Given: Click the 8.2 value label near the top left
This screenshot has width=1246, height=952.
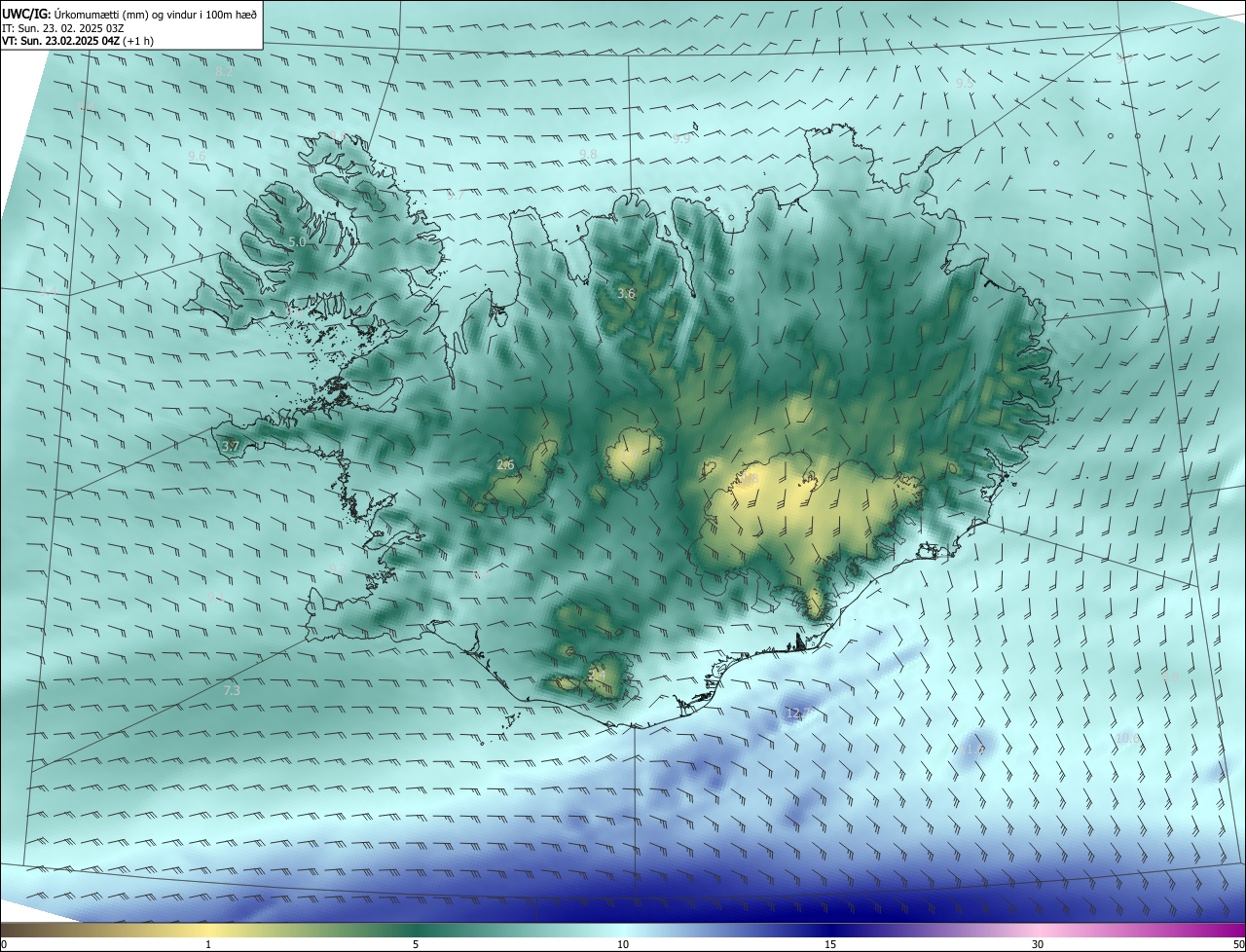Looking at the screenshot, I should tap(224, 72).
